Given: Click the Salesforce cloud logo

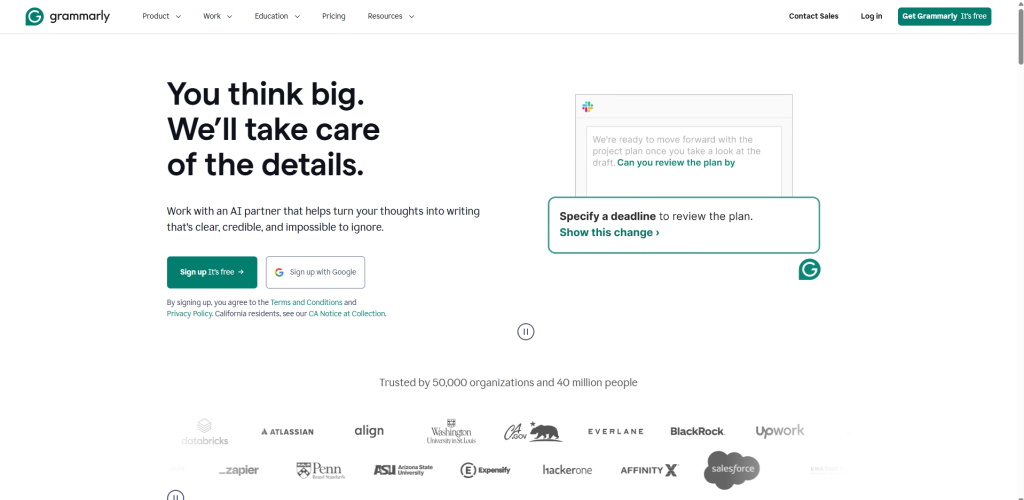Looking at the screenshot, I should (x=732, y=469).
